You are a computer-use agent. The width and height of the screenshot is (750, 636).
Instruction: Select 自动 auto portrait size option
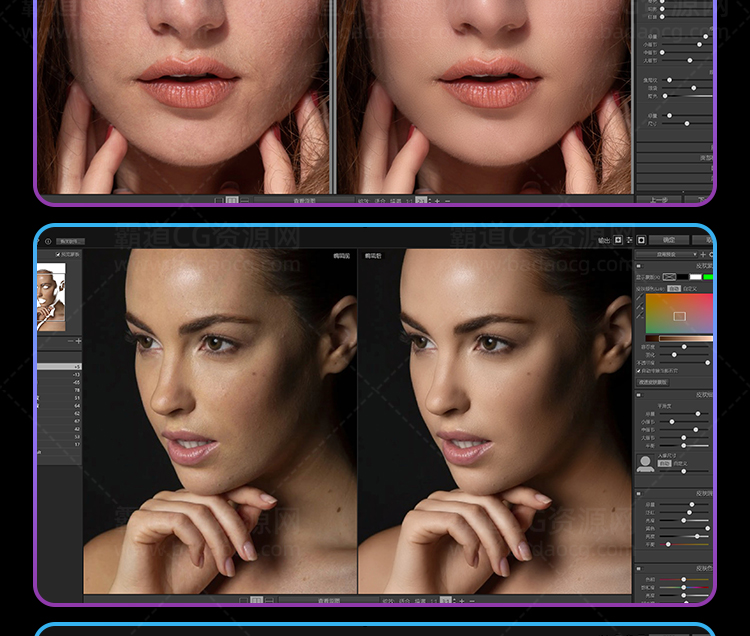coord(664,463)
